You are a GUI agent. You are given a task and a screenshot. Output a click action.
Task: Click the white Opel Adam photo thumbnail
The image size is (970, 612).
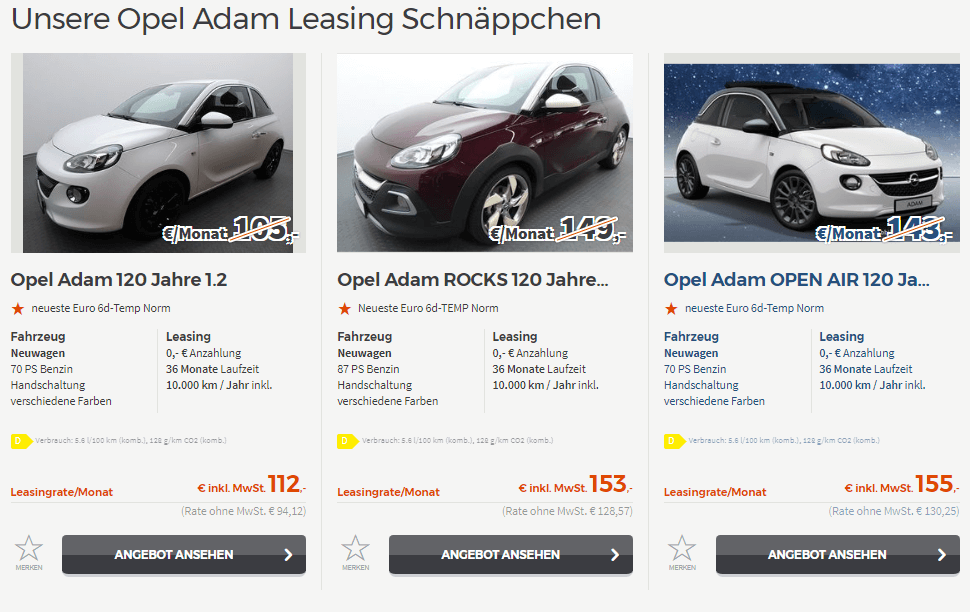pos(158,153)
